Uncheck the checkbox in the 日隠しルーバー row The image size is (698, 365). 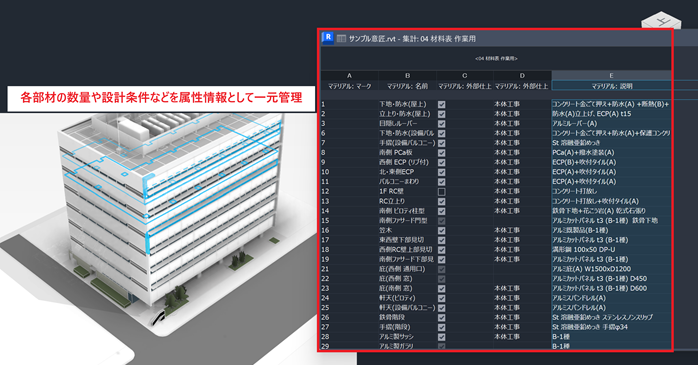coord(441,124)
